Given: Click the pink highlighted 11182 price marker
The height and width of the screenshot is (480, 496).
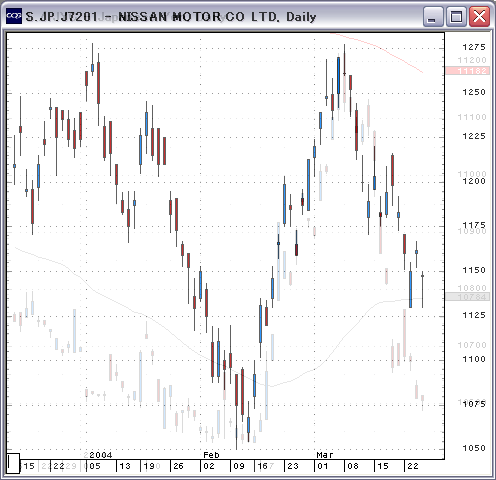Looking at the screenshot, I should pyautogui.click(x=468, y=71).
